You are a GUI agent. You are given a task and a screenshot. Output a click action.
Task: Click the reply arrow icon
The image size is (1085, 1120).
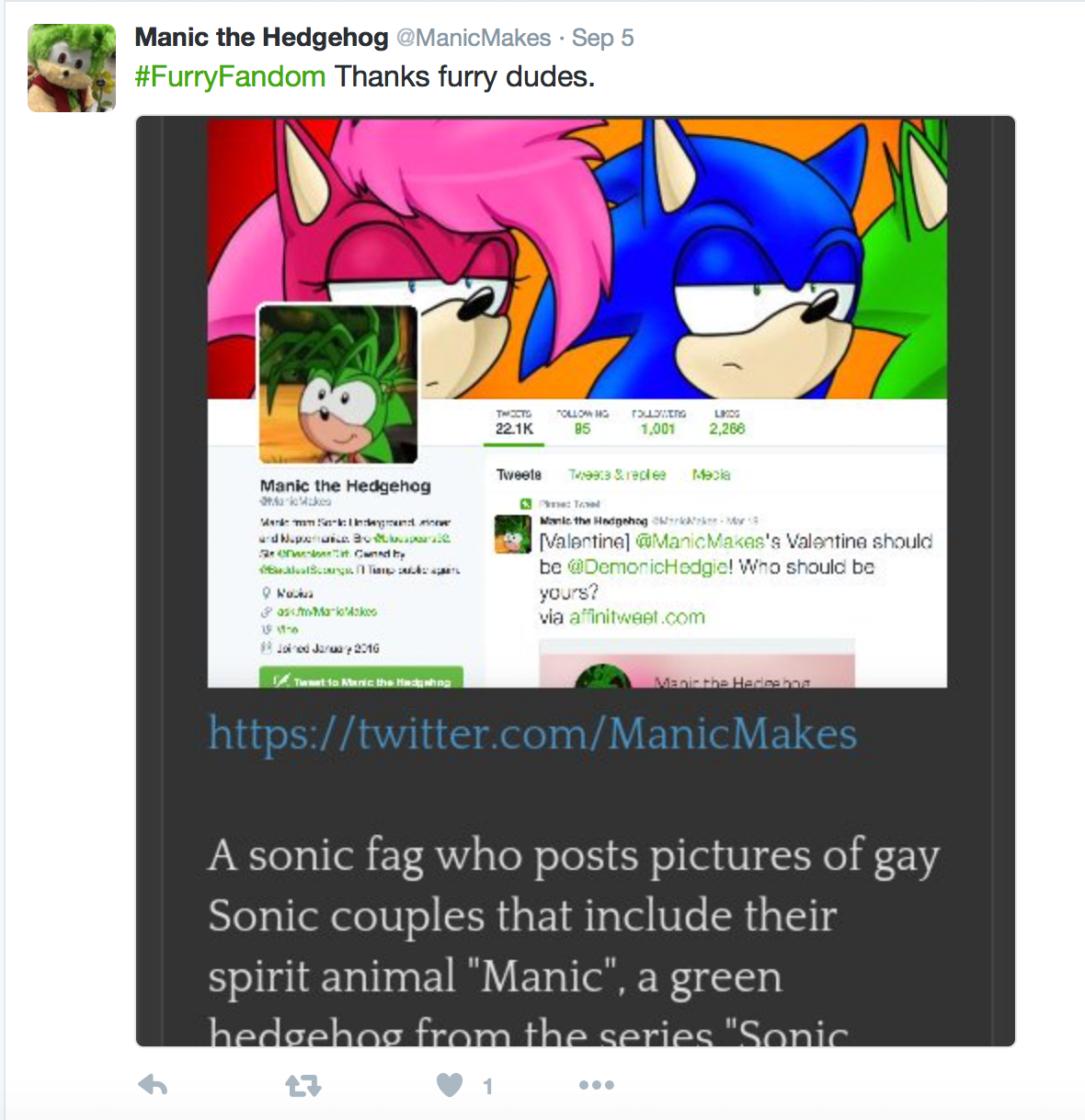[x=153, y=1086]
